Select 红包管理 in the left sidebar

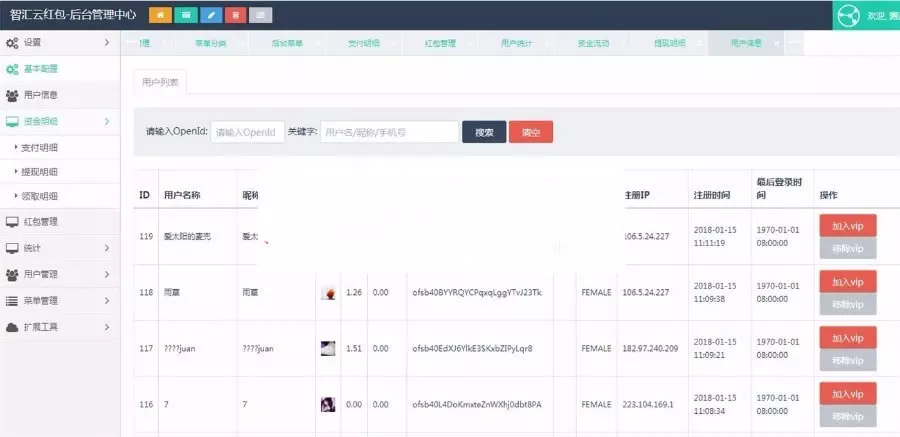[40, 221]
